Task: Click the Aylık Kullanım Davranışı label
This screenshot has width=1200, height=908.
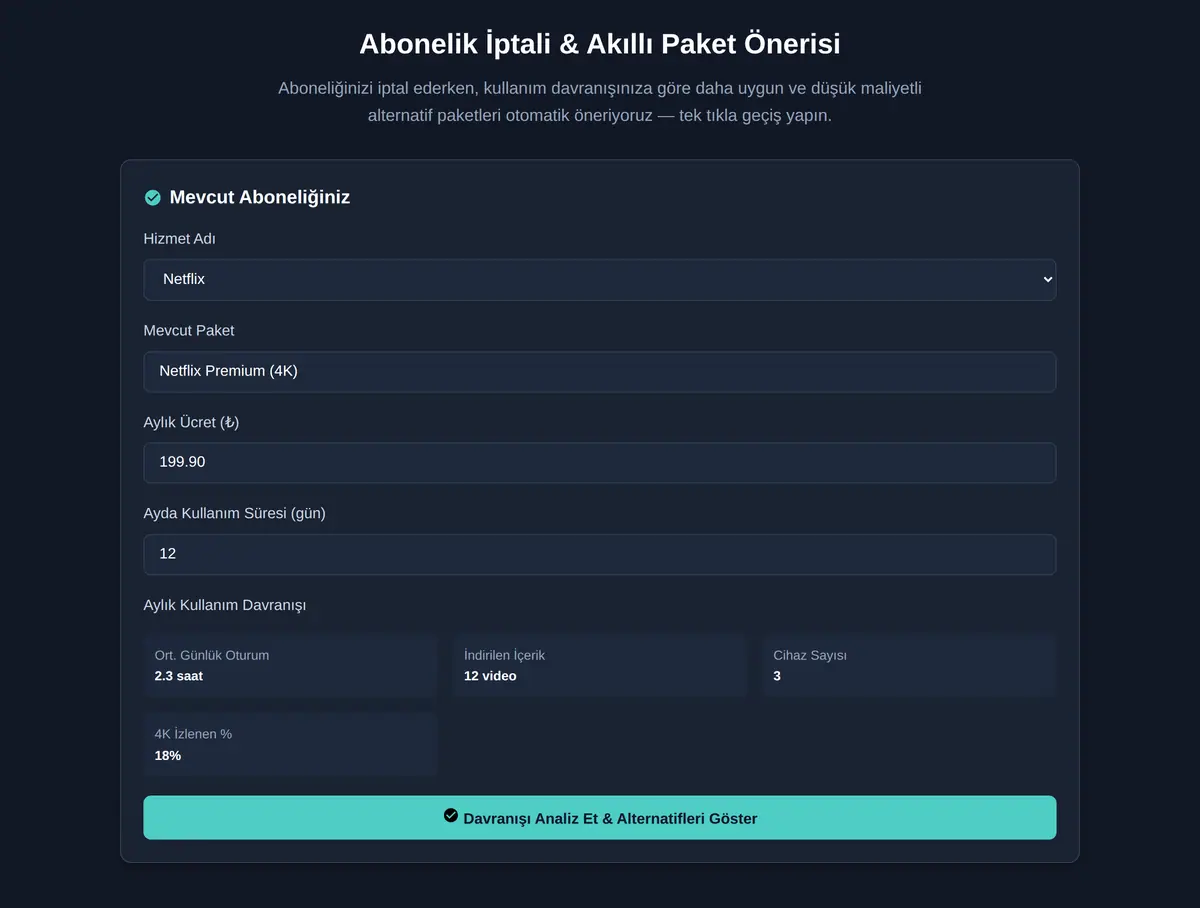Action: pos(225,605)
